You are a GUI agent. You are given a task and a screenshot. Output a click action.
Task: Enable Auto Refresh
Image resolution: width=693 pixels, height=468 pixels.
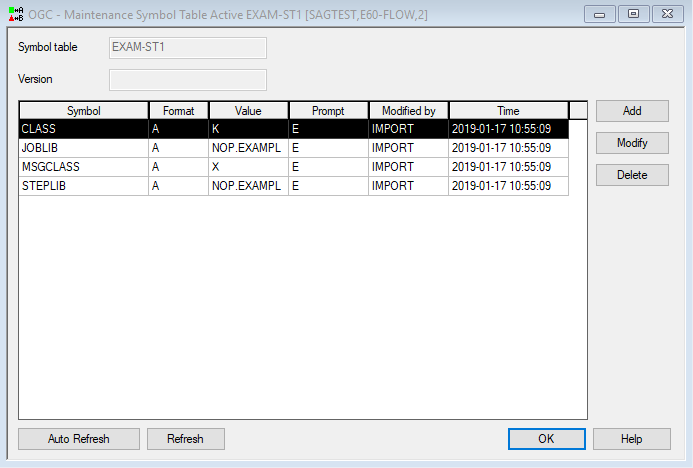coord(79,439)
